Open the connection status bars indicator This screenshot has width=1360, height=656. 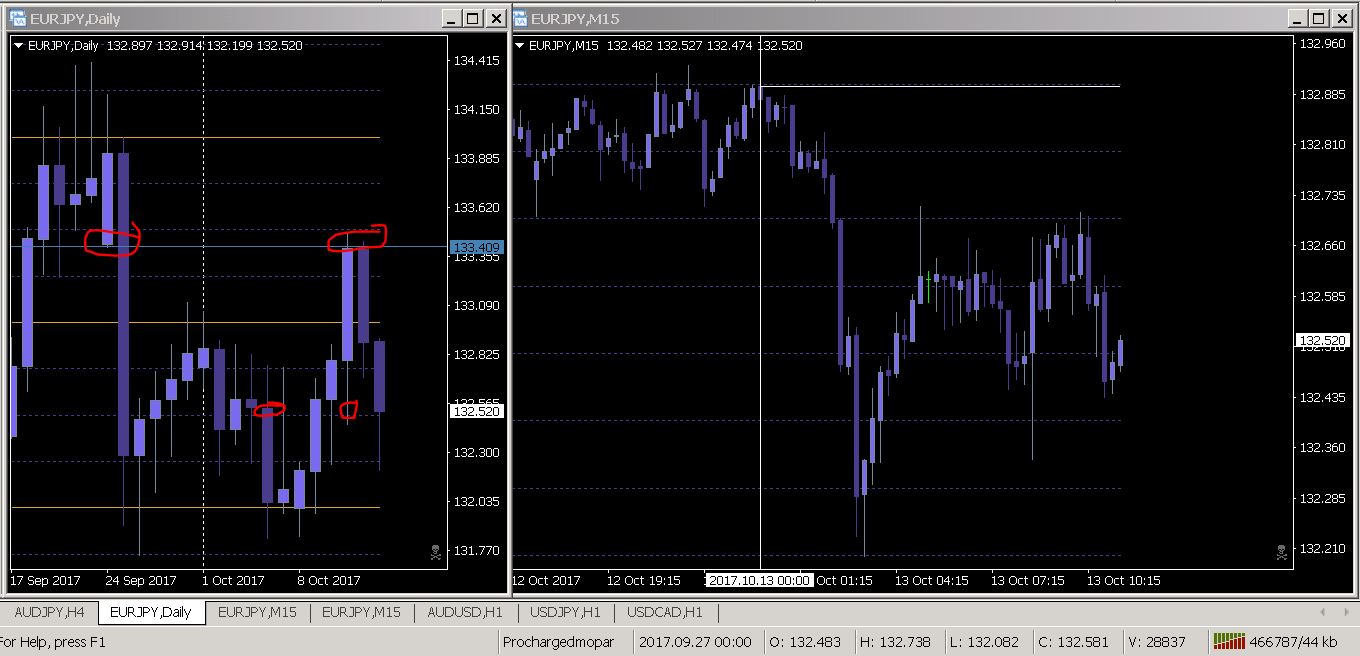point(1229,641)
